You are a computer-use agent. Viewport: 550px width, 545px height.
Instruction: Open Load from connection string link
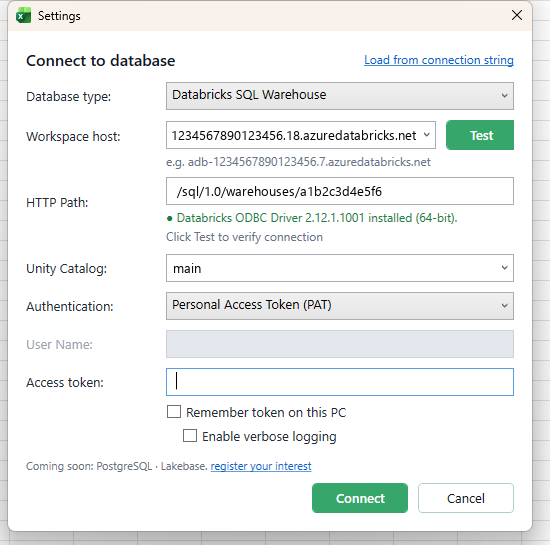coord(439,60)
